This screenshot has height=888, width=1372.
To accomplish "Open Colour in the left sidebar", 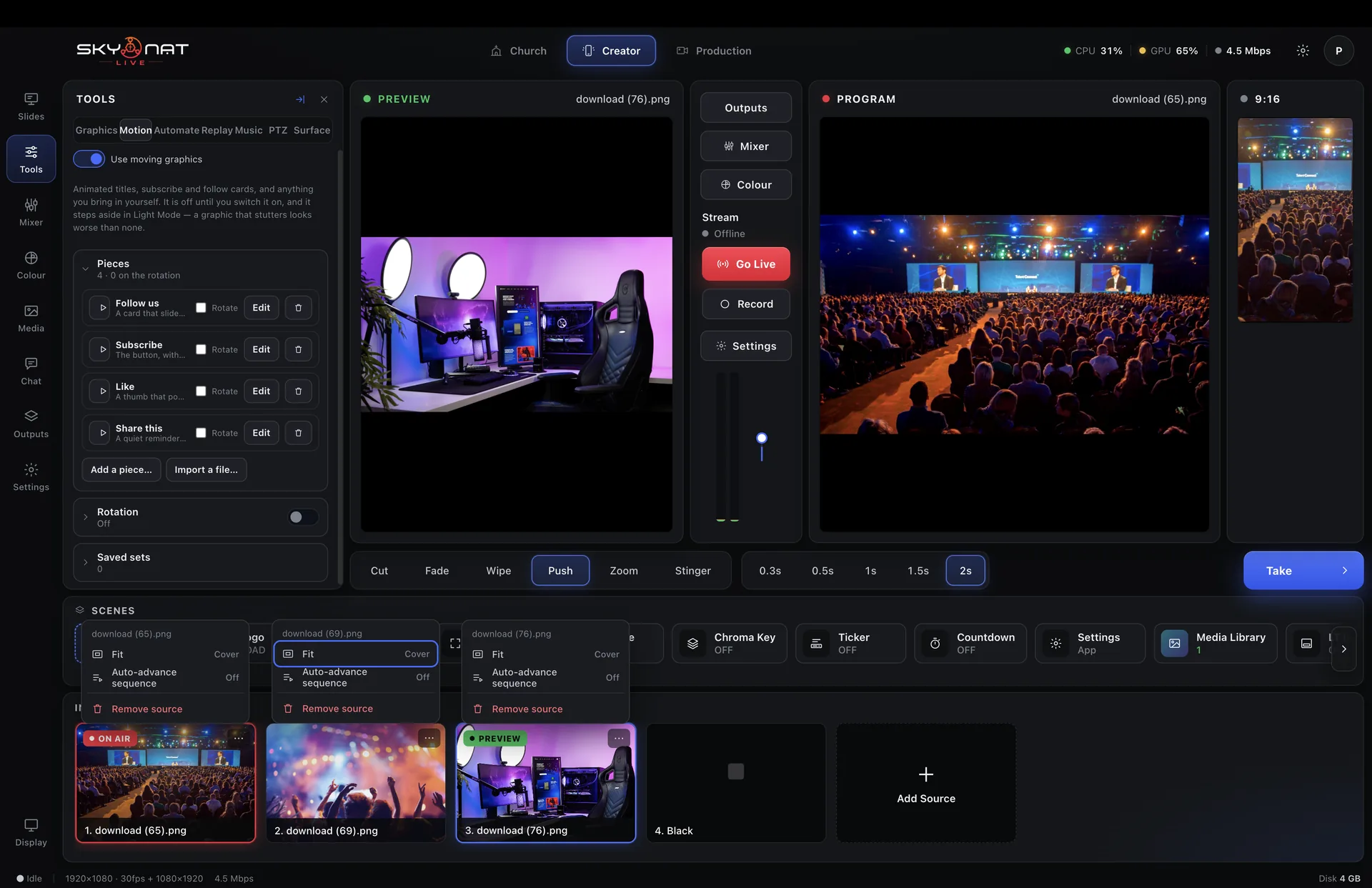I will 31,265.
